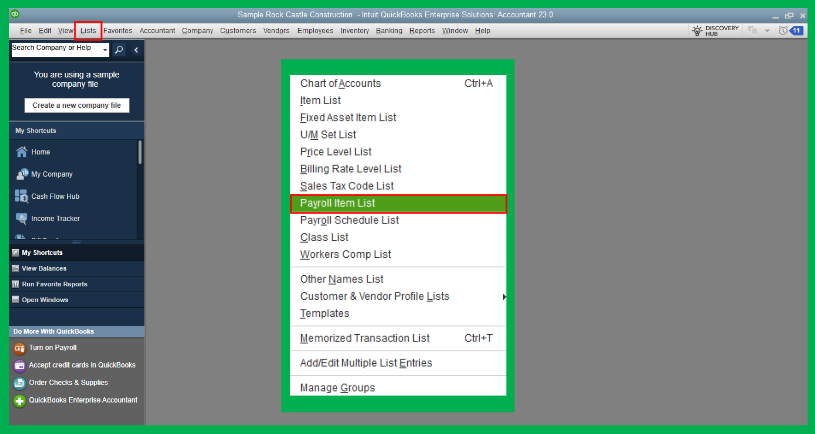Expand the search box dropdown arrow

click(x=105, y=50)
